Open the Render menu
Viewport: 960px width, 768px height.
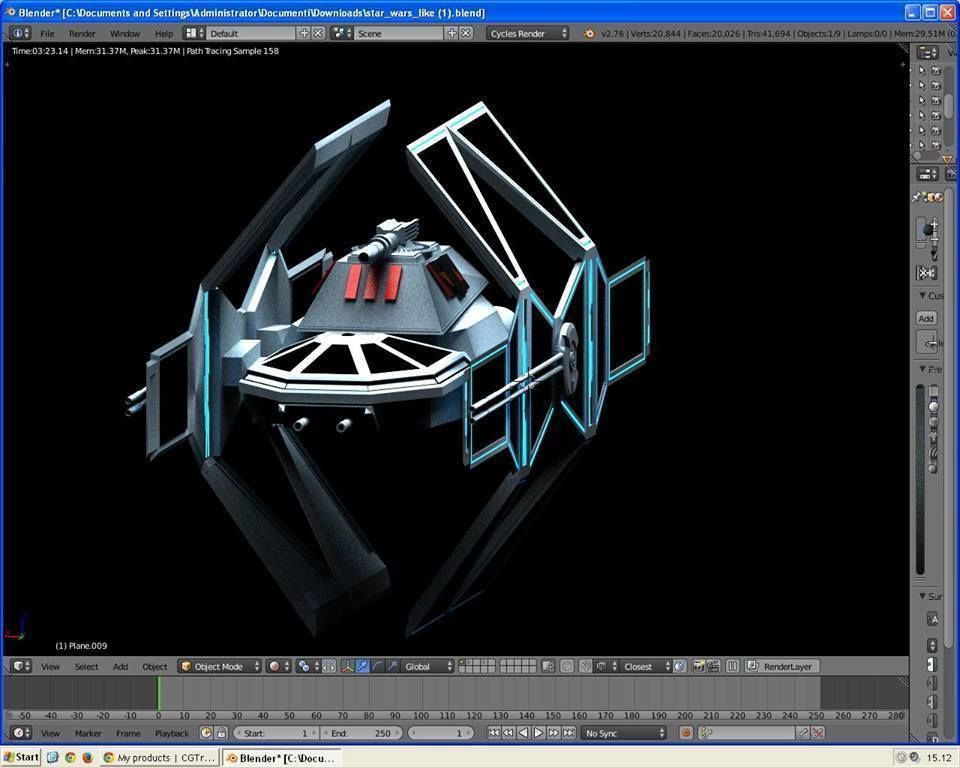(82, 34)
